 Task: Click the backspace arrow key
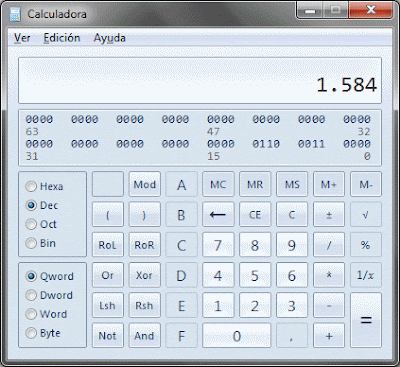pyautogui.click(x=218, y=214)
